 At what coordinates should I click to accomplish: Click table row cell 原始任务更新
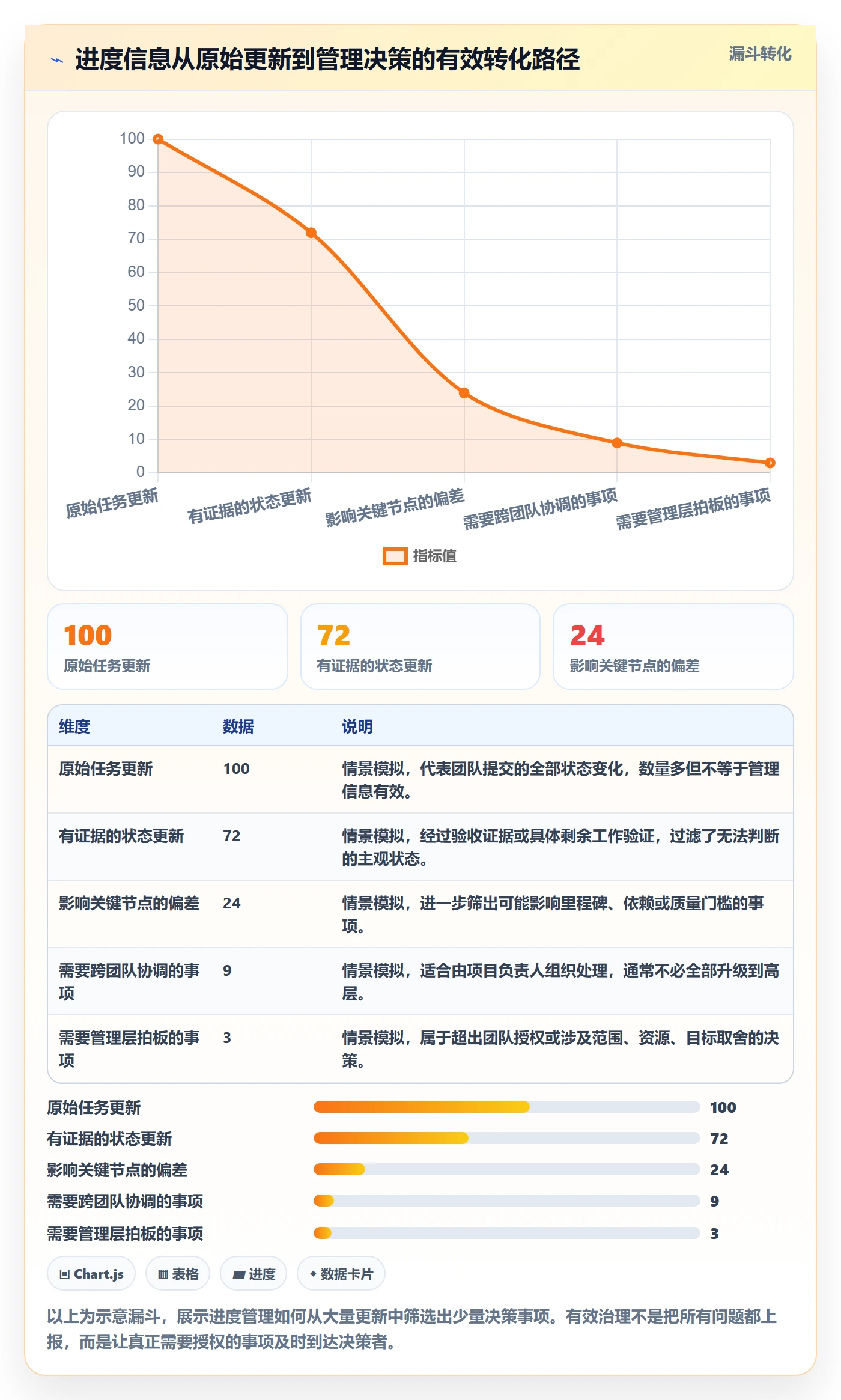click(x=106, y=768)
